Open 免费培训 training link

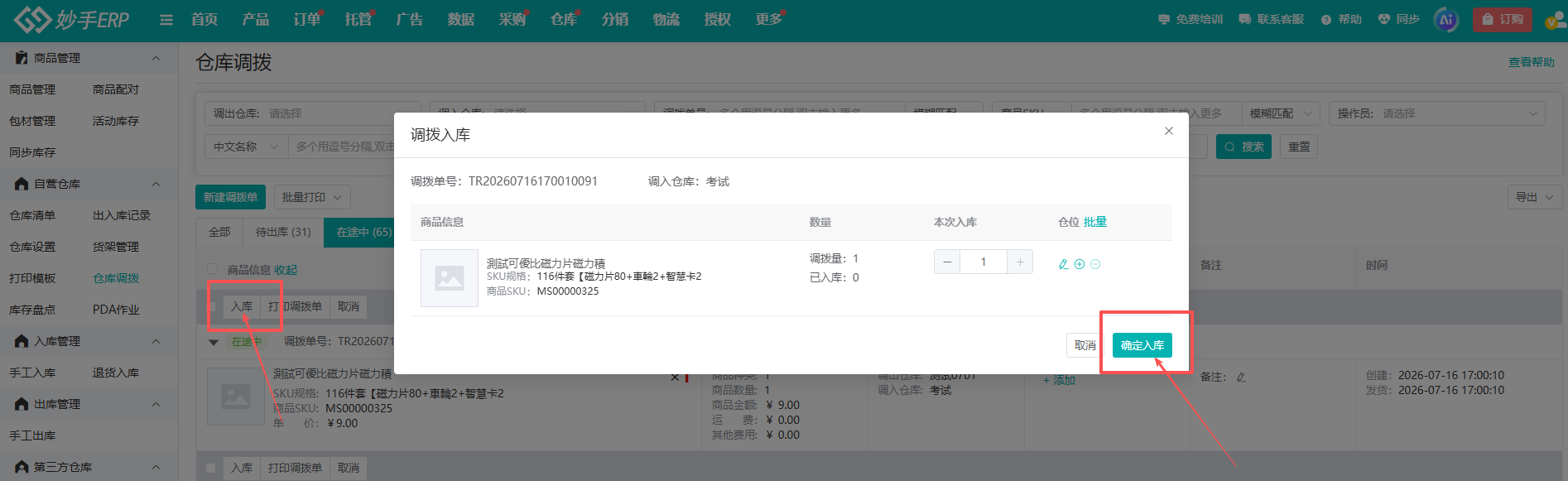tap(1190, 19)
